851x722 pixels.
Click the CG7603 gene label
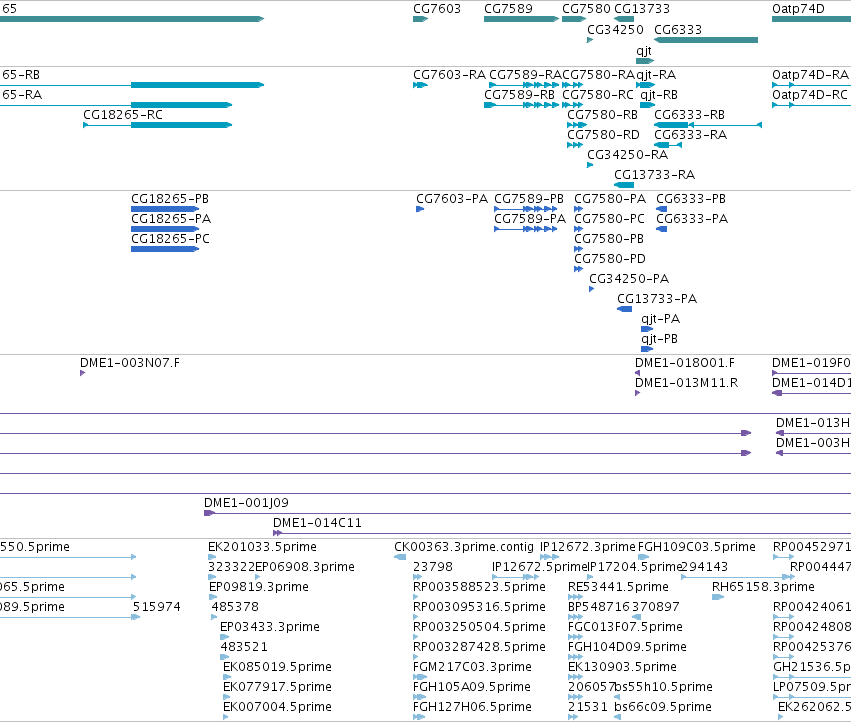click(436, 9)
